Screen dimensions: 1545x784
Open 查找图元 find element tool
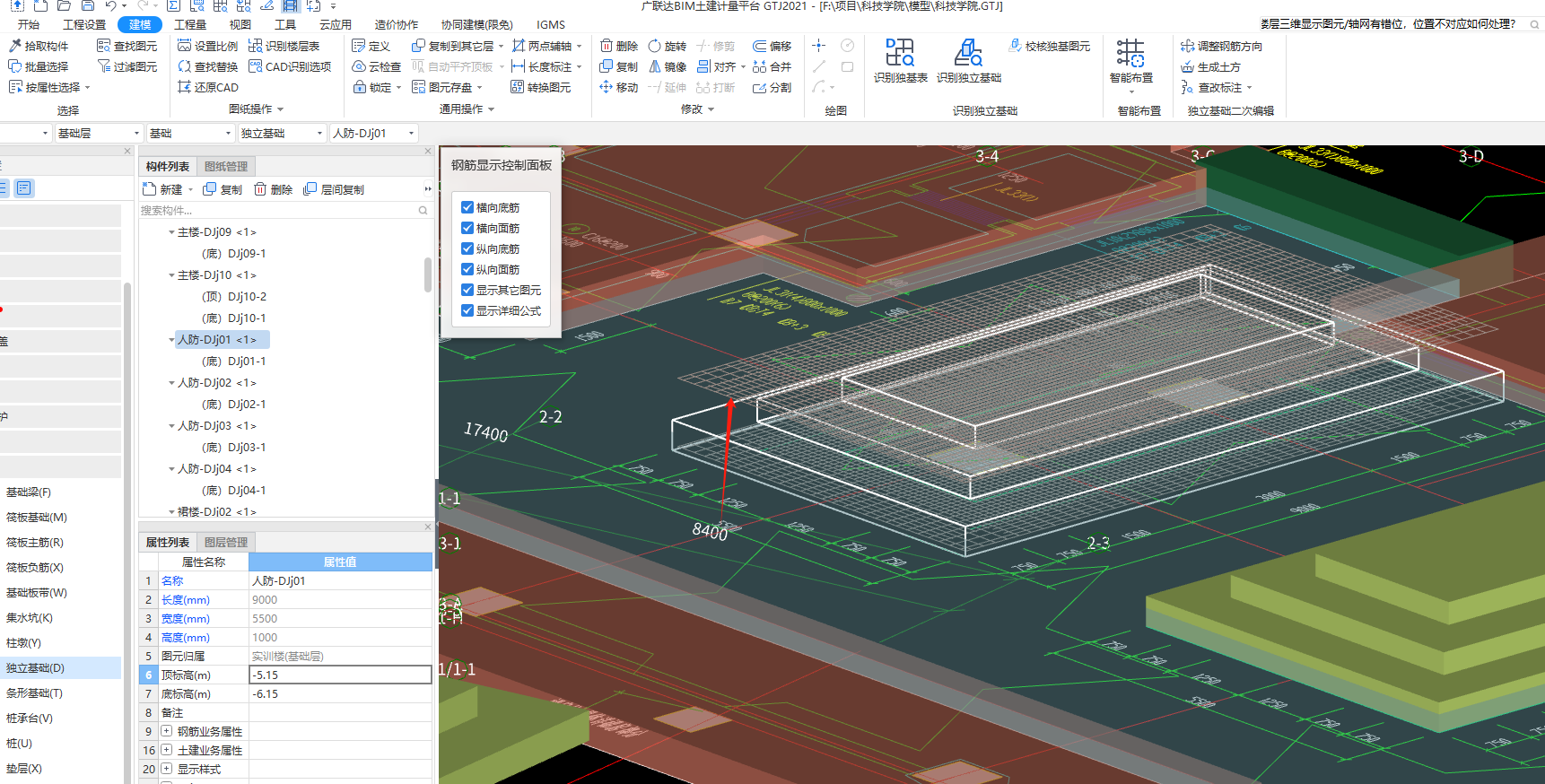tap(127, 46)
